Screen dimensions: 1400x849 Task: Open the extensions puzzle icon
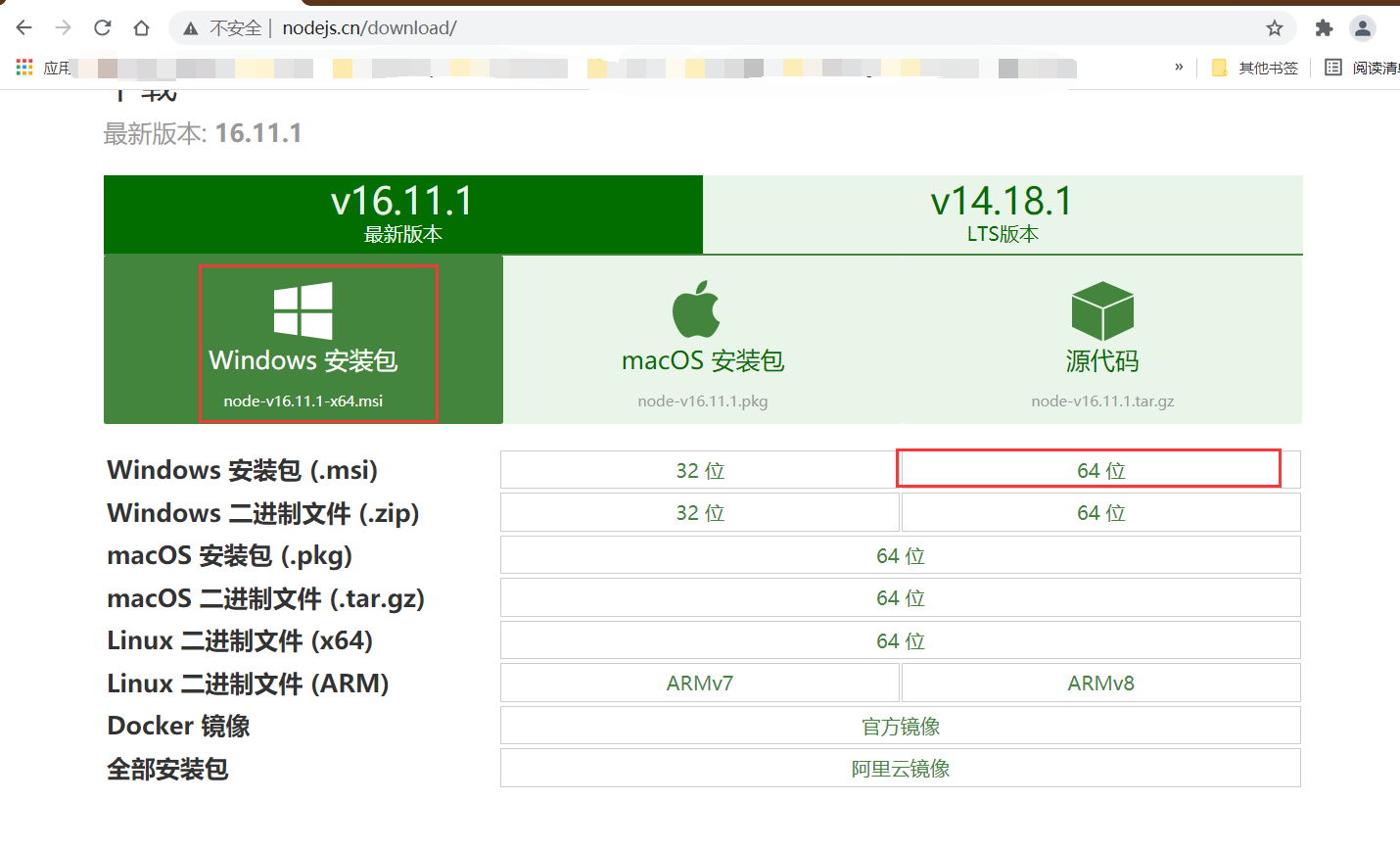1324,27
